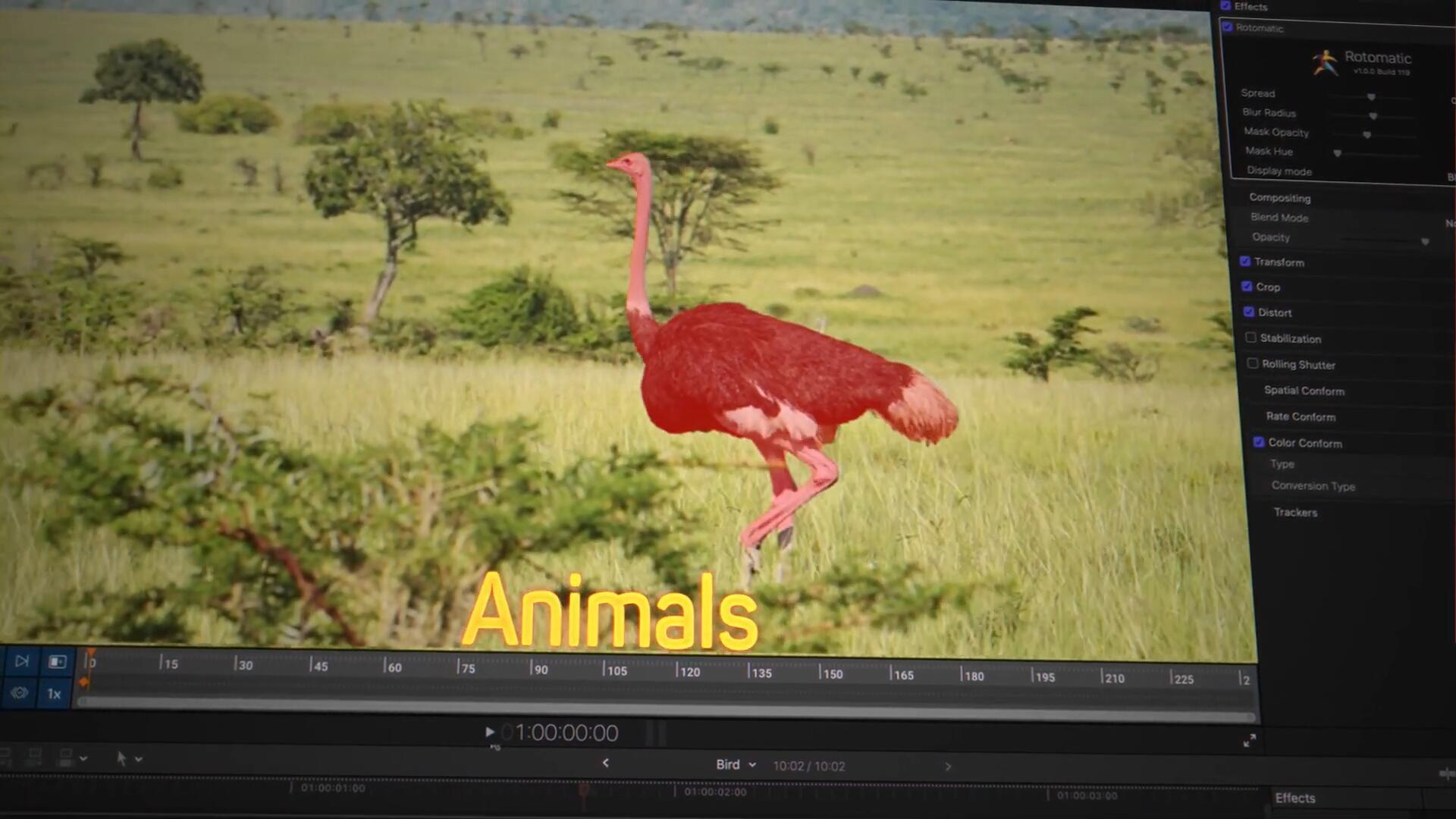This screenshot has height=819, width=1456.
Task: Toggle the mask overlay eye icon
Action: (x=20, y=693)
